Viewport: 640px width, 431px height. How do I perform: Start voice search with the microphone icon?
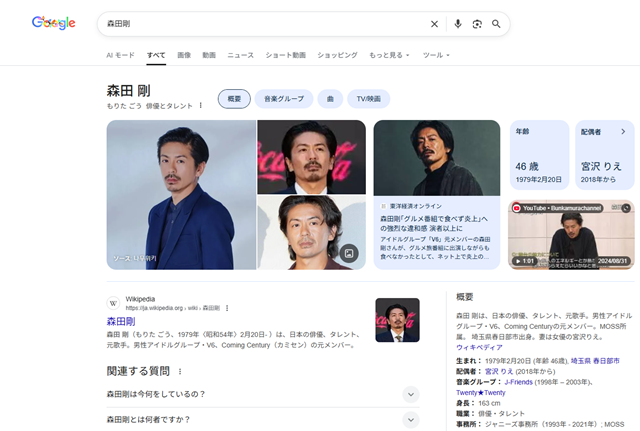coord(458,24)
